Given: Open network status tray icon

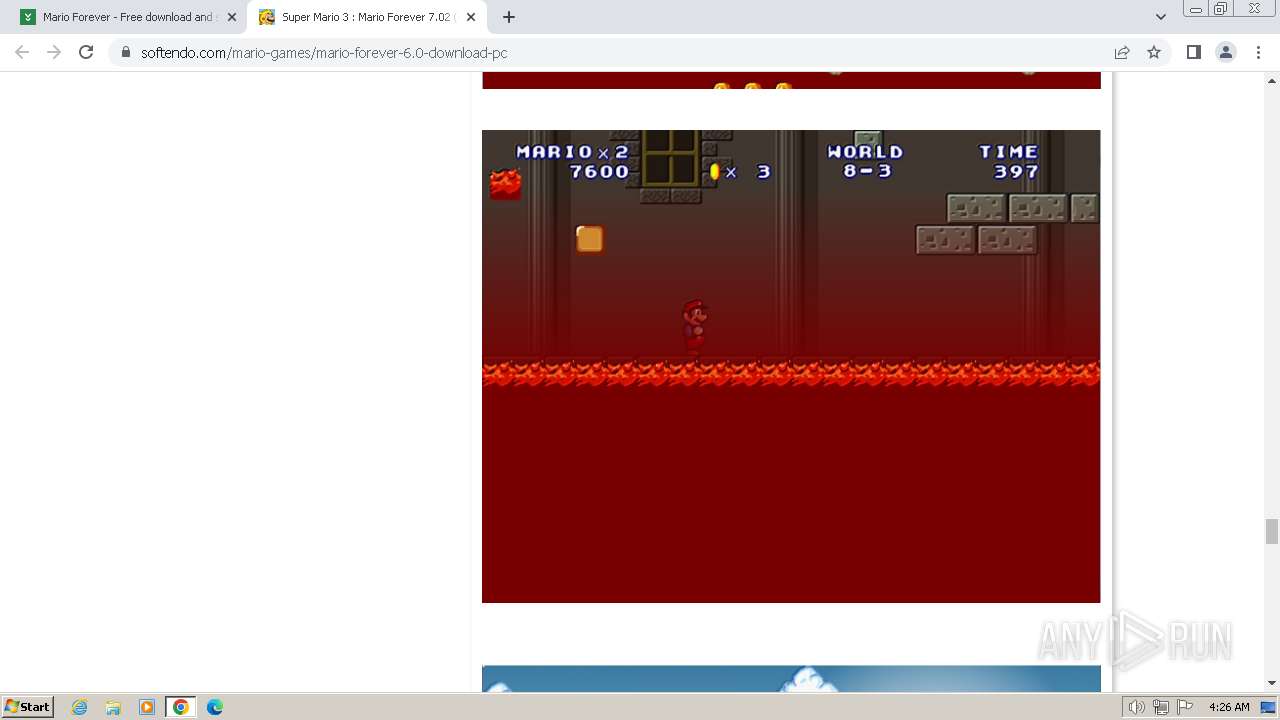Looking at the screenshot, I should pyautogui.click(x=1160, y=707).
